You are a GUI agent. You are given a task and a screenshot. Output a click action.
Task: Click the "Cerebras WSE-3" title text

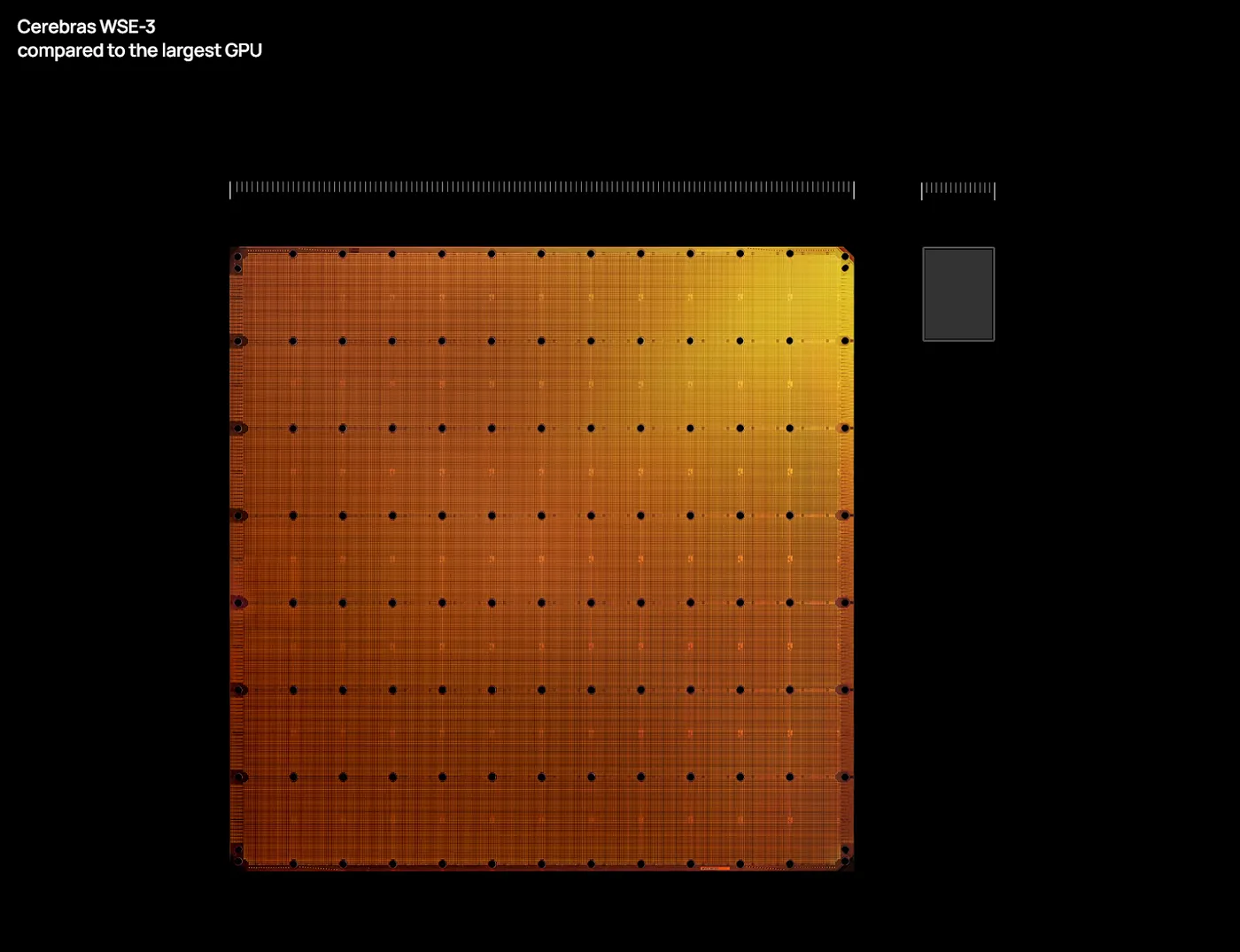click(x=86, y=27)
